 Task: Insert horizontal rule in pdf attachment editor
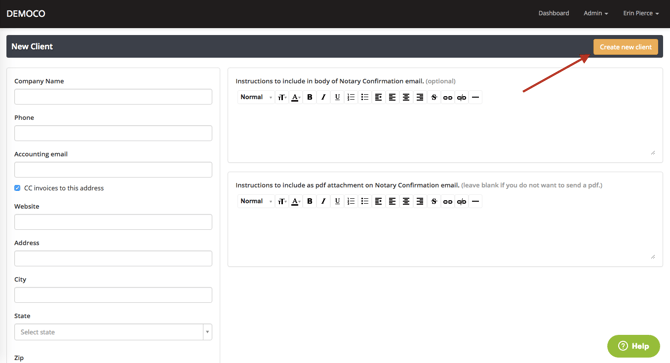475,201
